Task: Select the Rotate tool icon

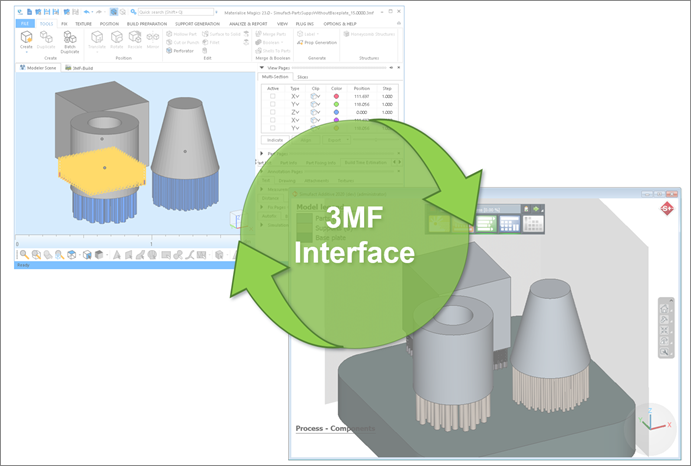Action: pyautogui.click(x=117, y=38)
